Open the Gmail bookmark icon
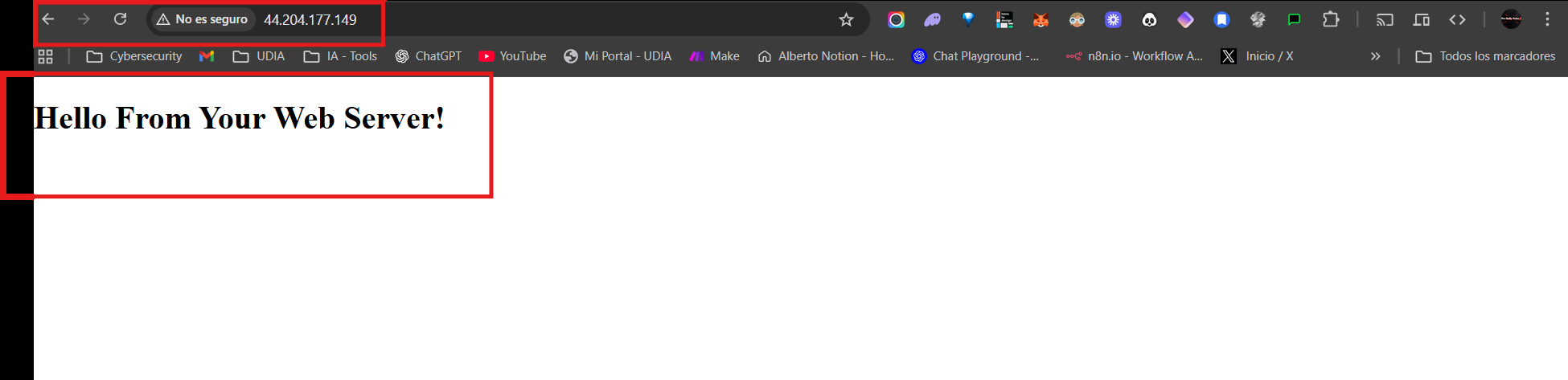This screenshot has height=380, width=1568. click(207, 56)
